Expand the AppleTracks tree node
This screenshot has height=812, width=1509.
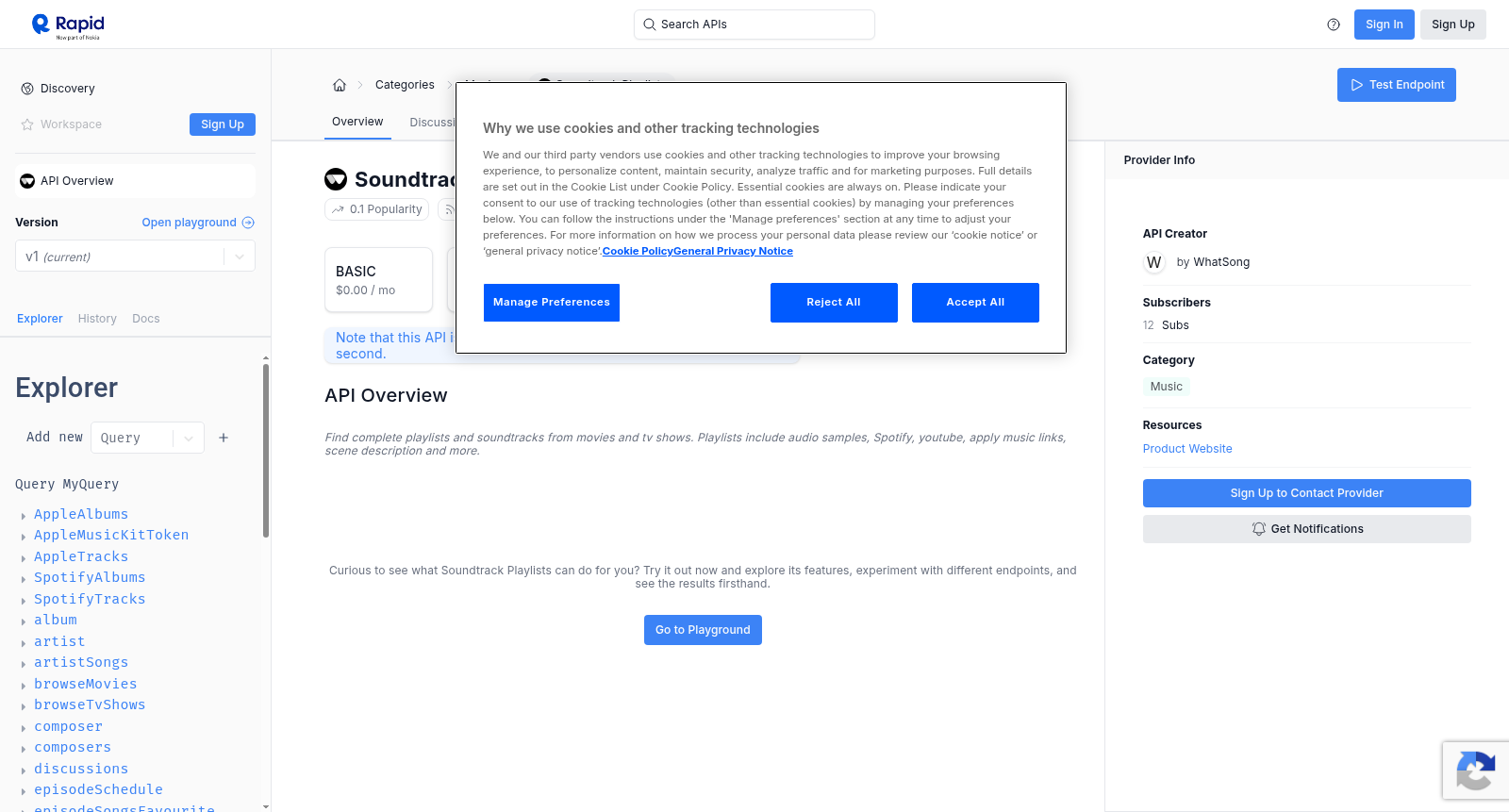point(24,558)
